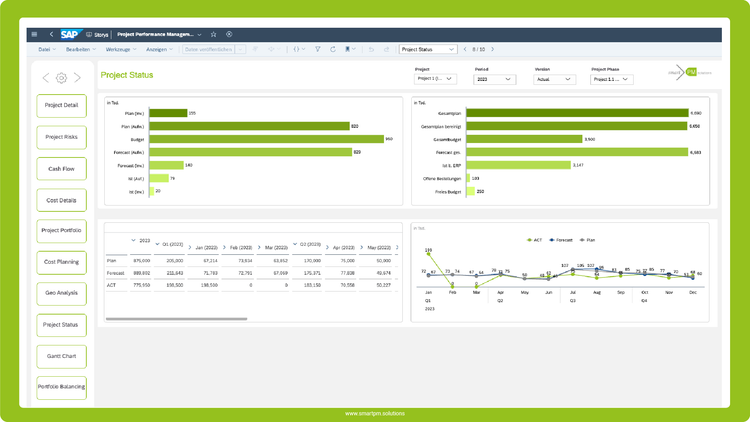This screenshot has width=750, height=422.
Task: Open Cash Flow page
Action: point(61,169)
